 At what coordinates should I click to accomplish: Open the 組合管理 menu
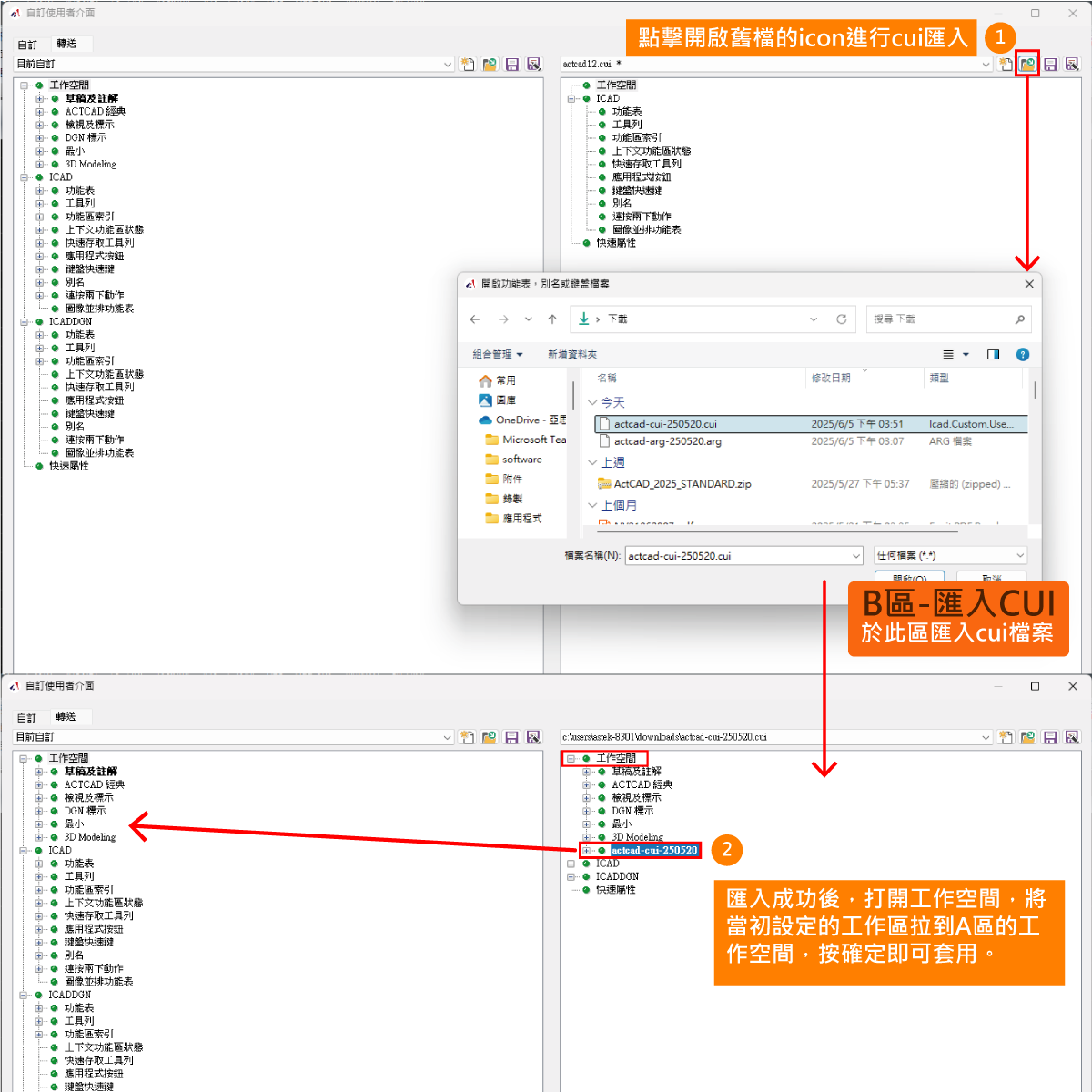tap(498, 355)
